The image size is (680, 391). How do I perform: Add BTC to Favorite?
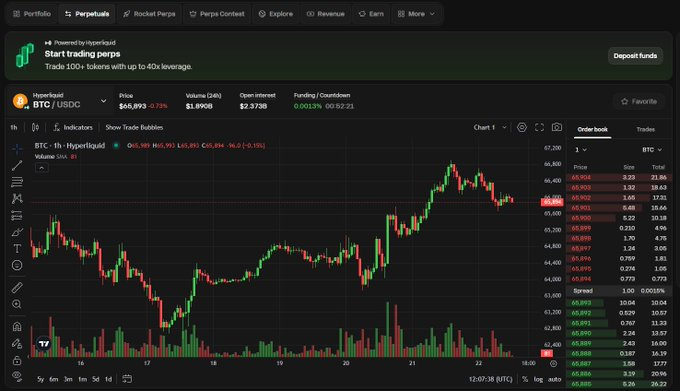639,101
